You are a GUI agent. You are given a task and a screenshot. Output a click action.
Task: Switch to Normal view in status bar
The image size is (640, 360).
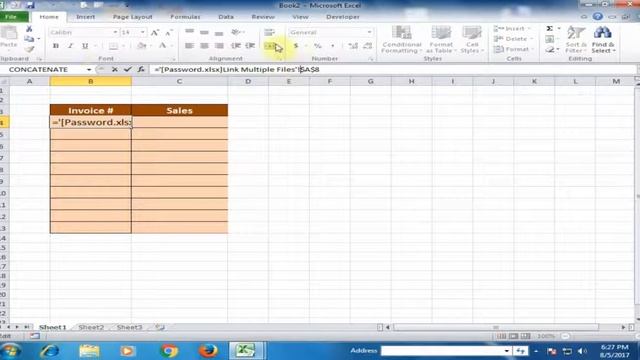click(501, 336)
